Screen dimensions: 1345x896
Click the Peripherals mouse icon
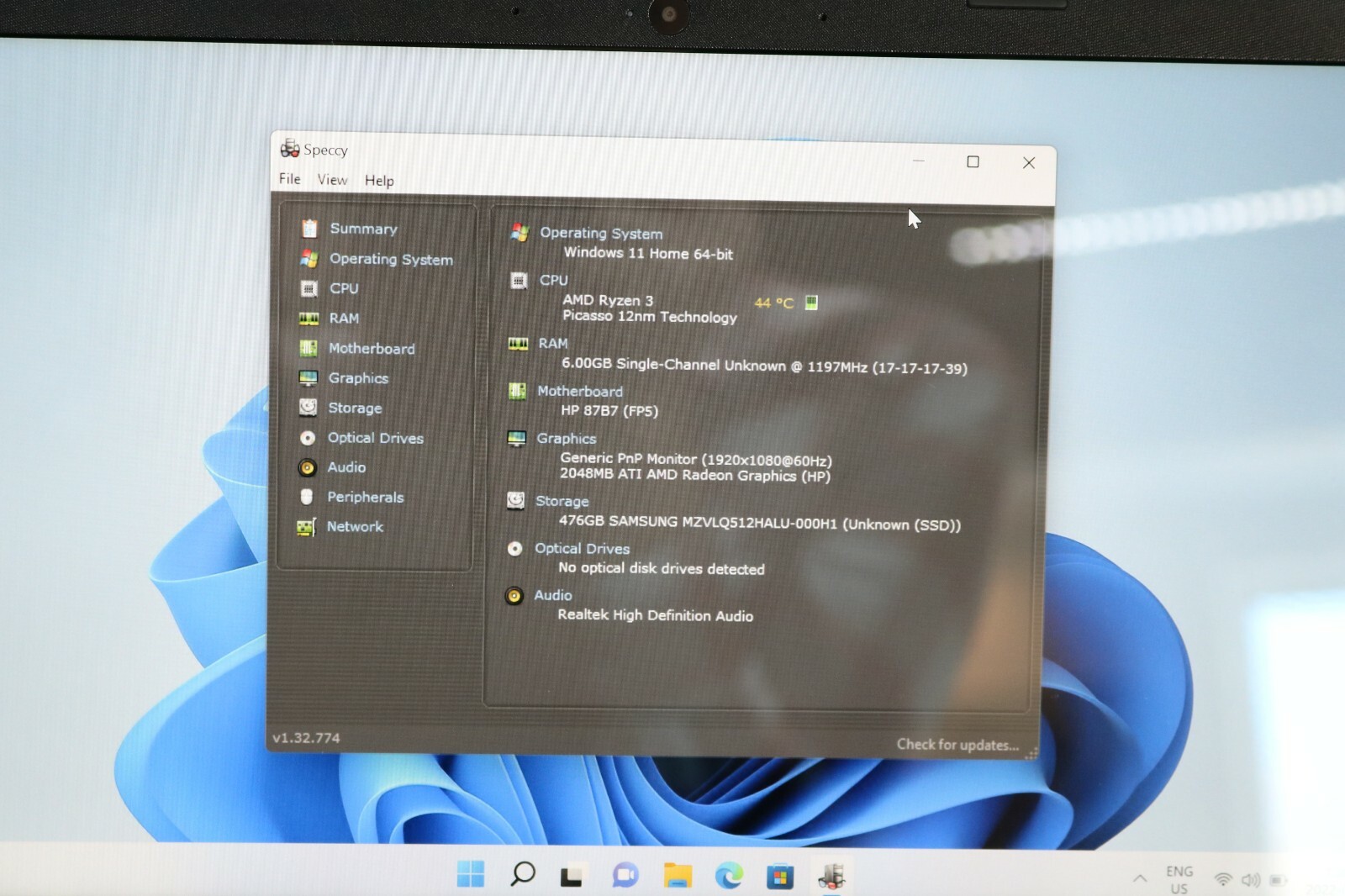[x=307, y=497]
